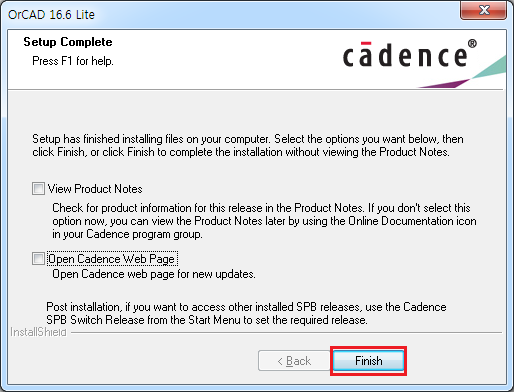The height and width of the screenshot is (392, 514).
Task: Click the red bar above the logo's 'a'
Action: coord(366,43)
